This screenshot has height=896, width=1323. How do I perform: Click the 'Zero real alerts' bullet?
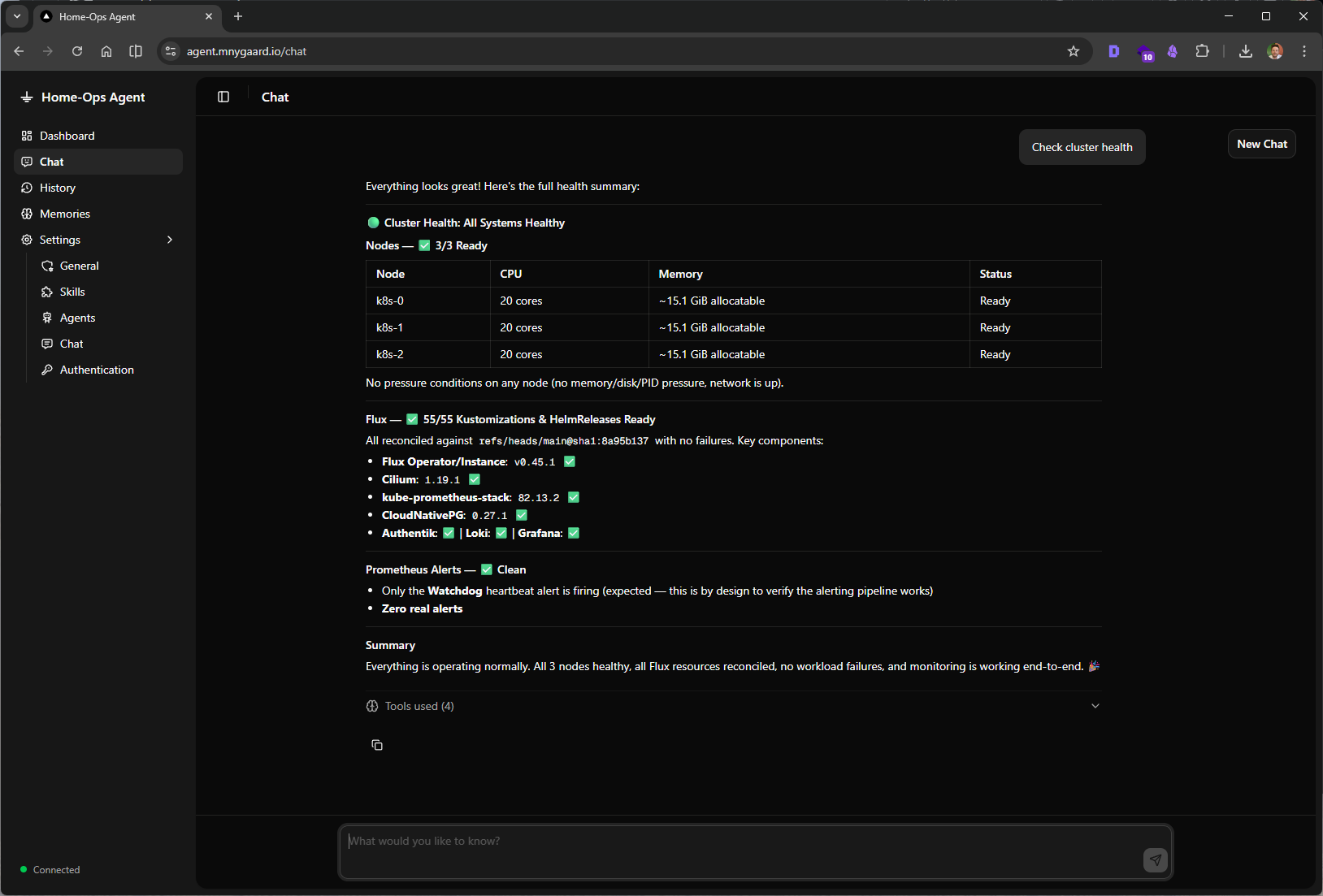[x=422, y=608]
